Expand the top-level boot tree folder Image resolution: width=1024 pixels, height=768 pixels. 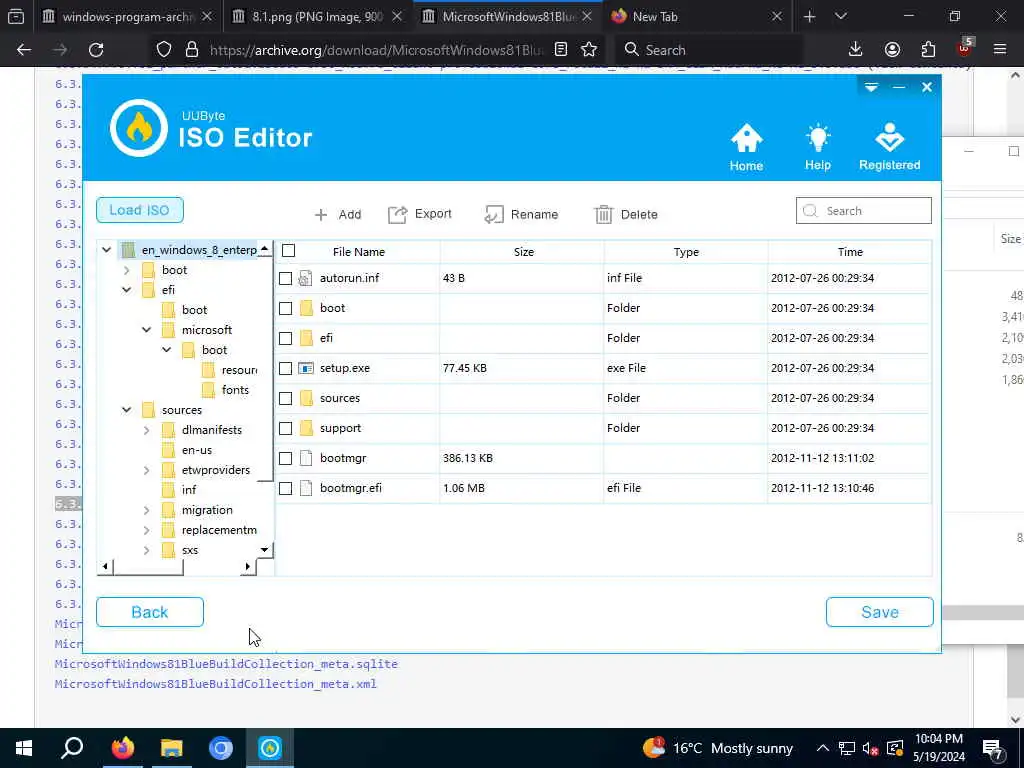coord(127,270)
